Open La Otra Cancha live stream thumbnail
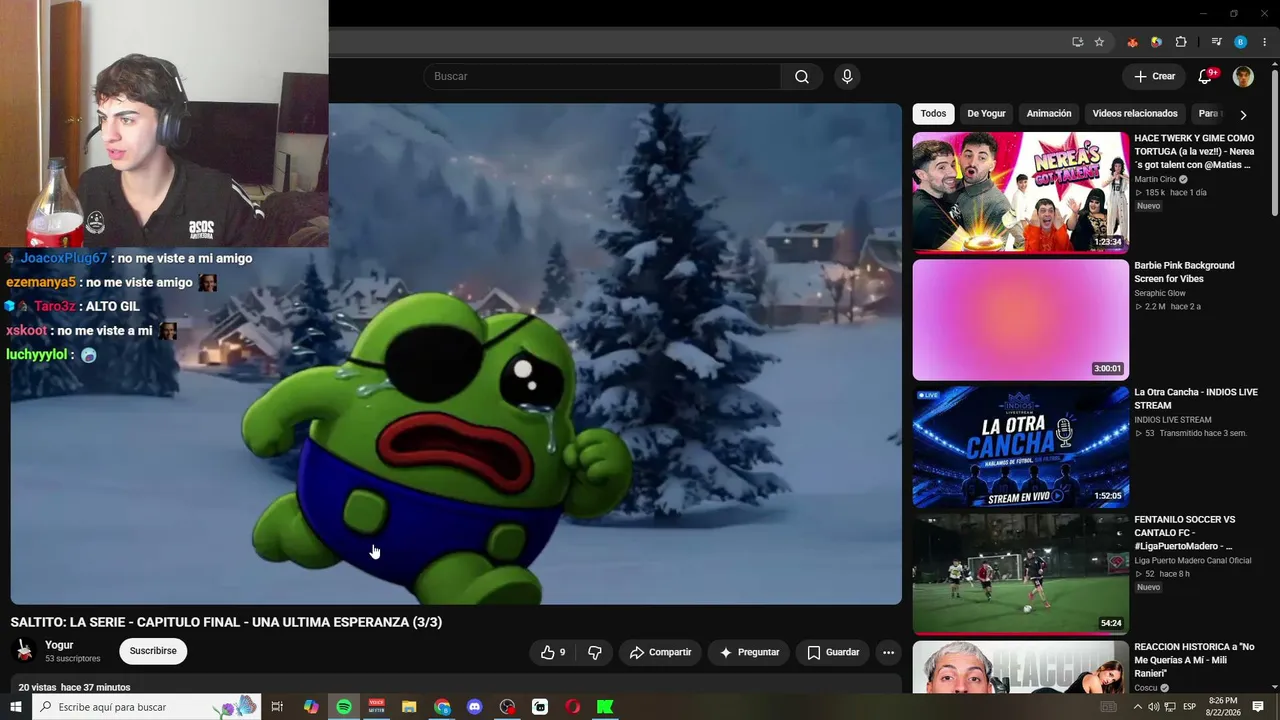1280x720 pixels. (1021, 447)
